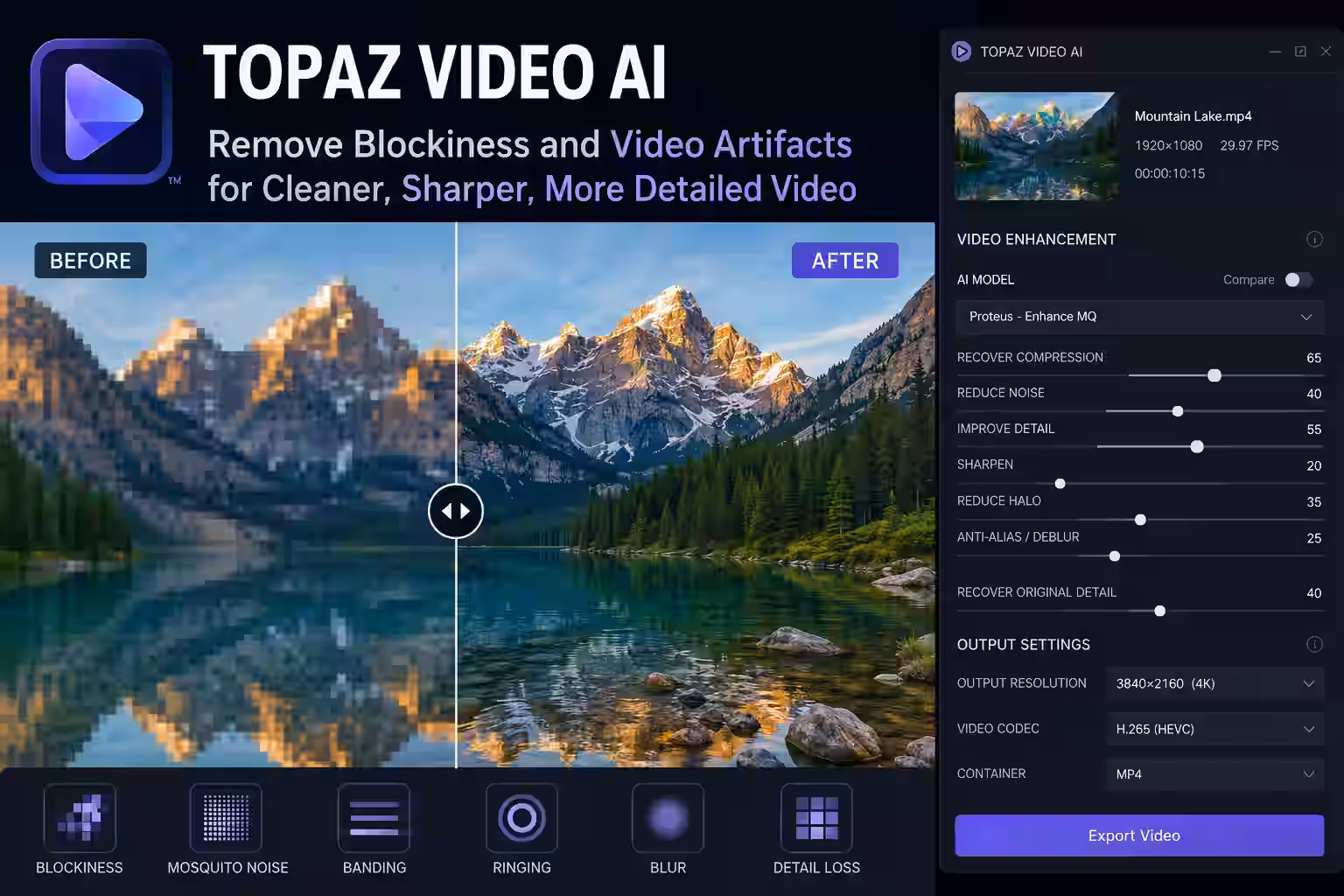Click the Reduce Halo value 35
Viewport: 1344px width, 896px height.
pyautogui.click(x=1313, y=502)
